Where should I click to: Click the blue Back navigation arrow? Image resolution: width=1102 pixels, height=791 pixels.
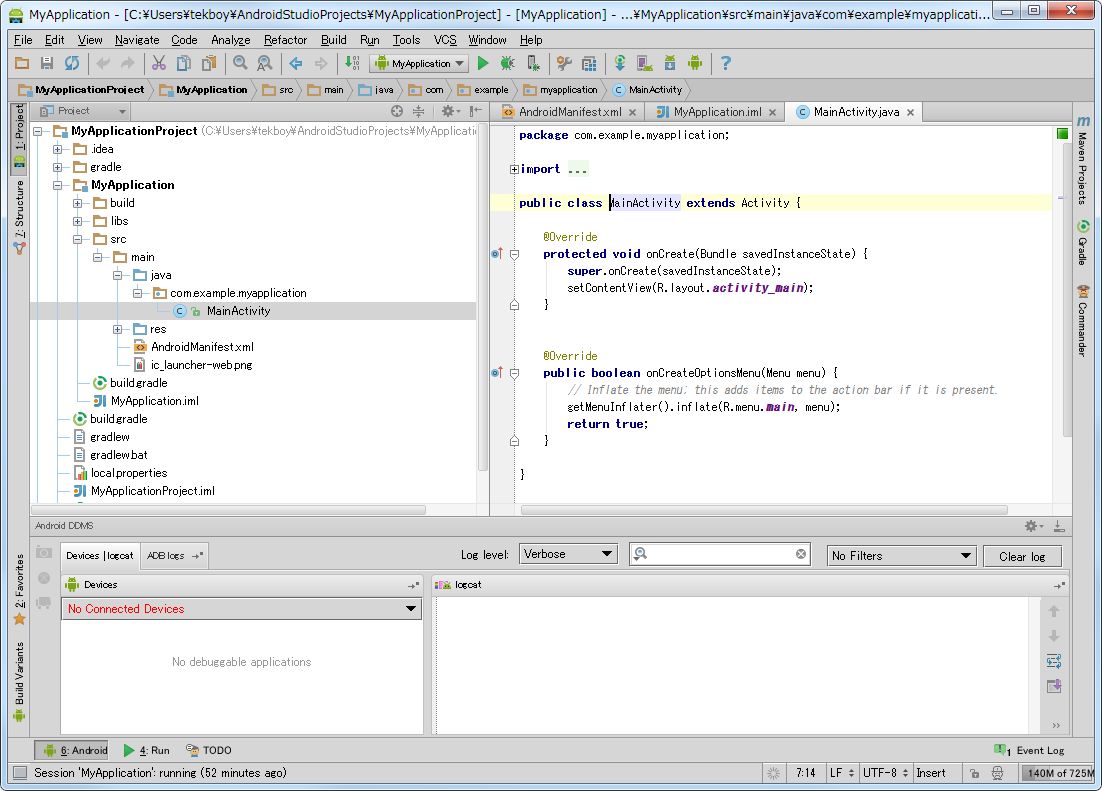pyautogui.click(x=296, y=63)
